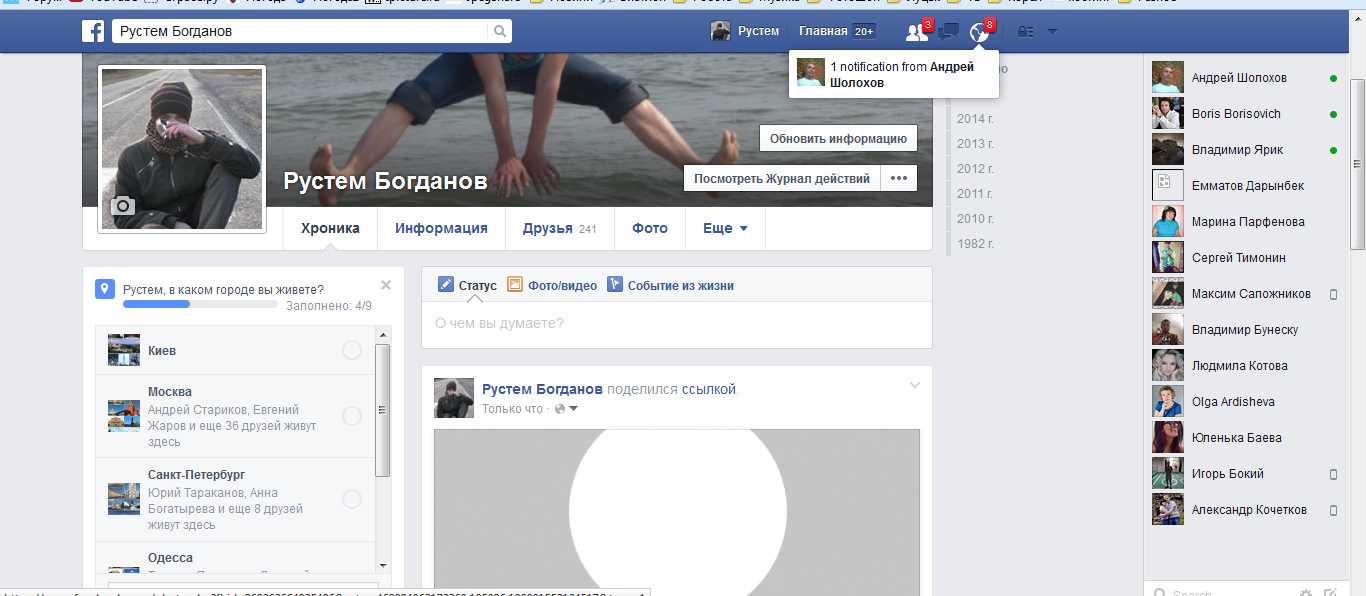
Task: Expand the Еще dropdown tab
Action: pos(725,228)
